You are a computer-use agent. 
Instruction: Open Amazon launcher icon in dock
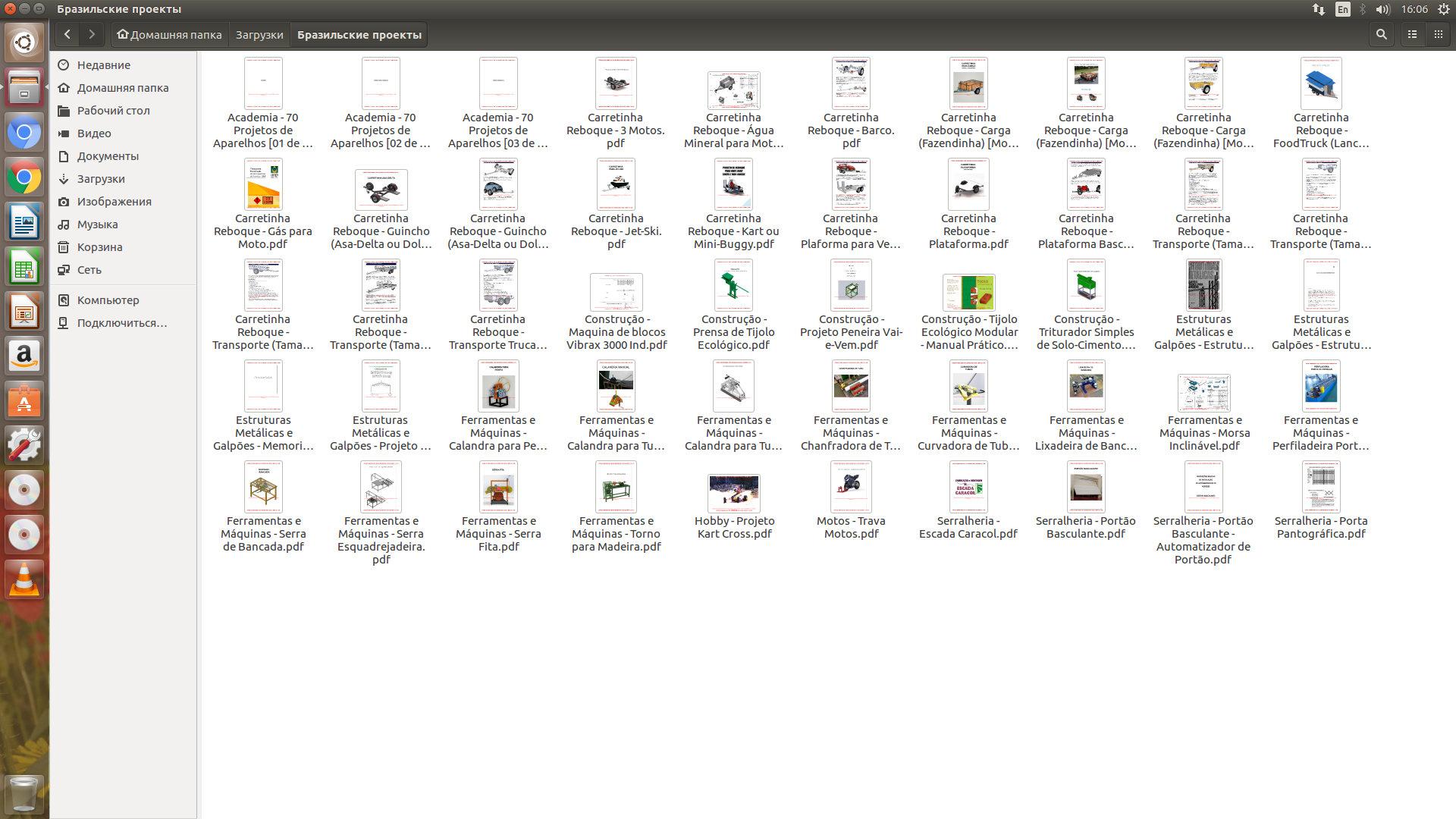24,356
